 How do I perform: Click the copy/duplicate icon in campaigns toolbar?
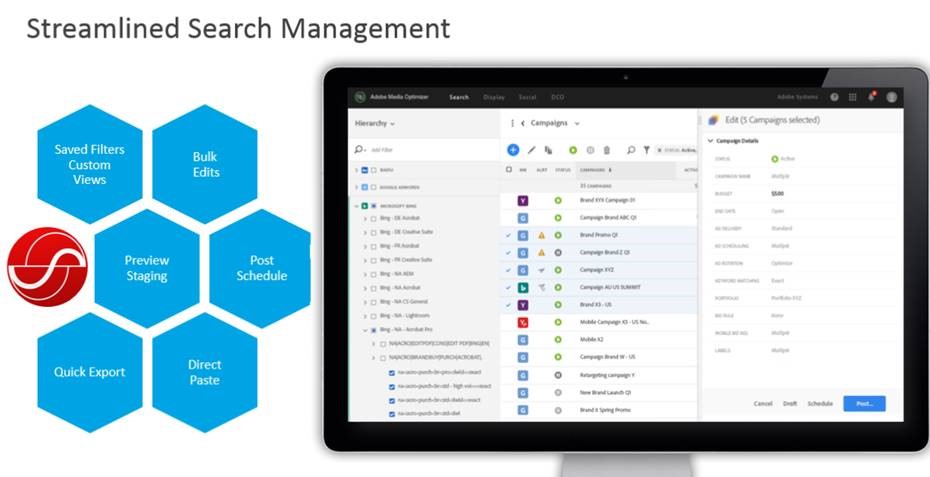(549, 150)
